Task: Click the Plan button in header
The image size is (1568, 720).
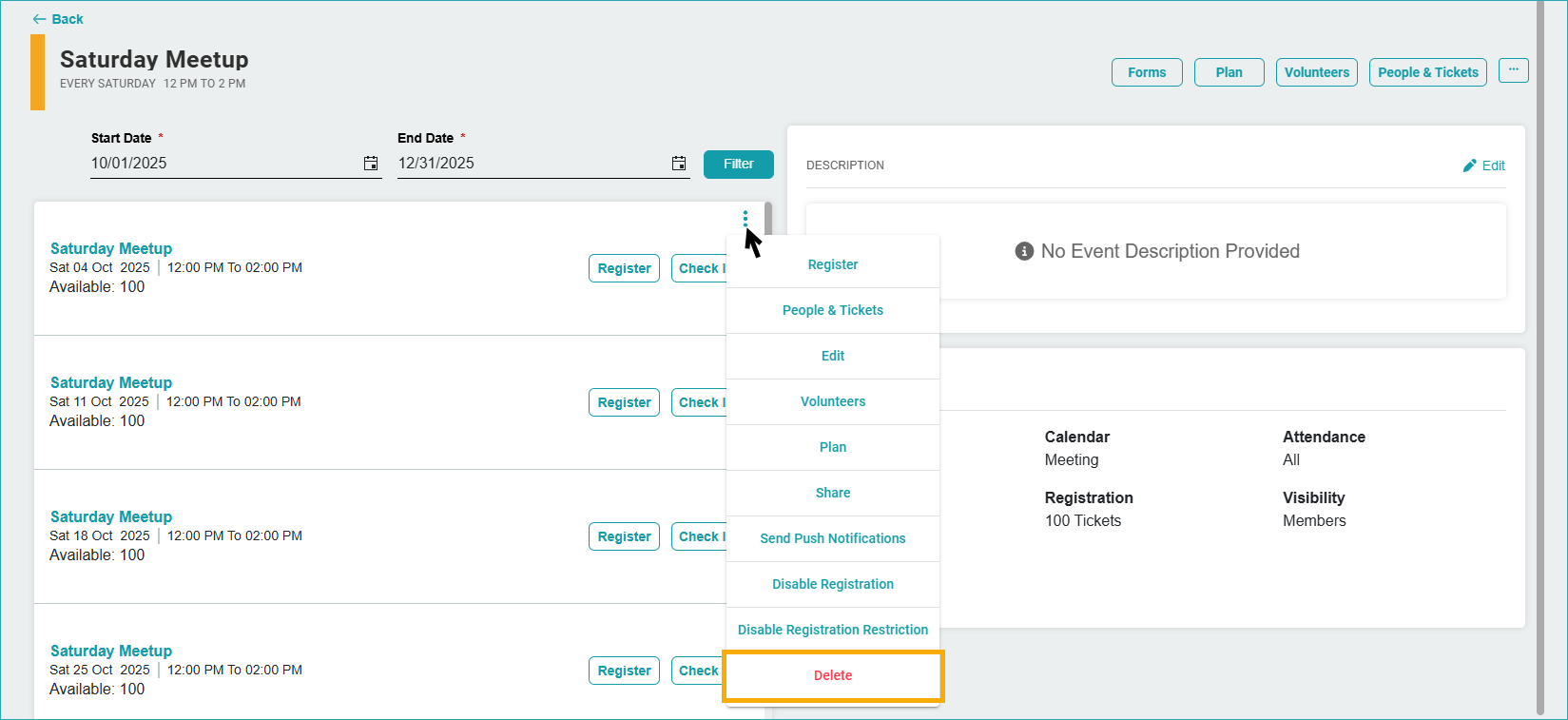Action: pyautogui.click(x=1229, y=72)
